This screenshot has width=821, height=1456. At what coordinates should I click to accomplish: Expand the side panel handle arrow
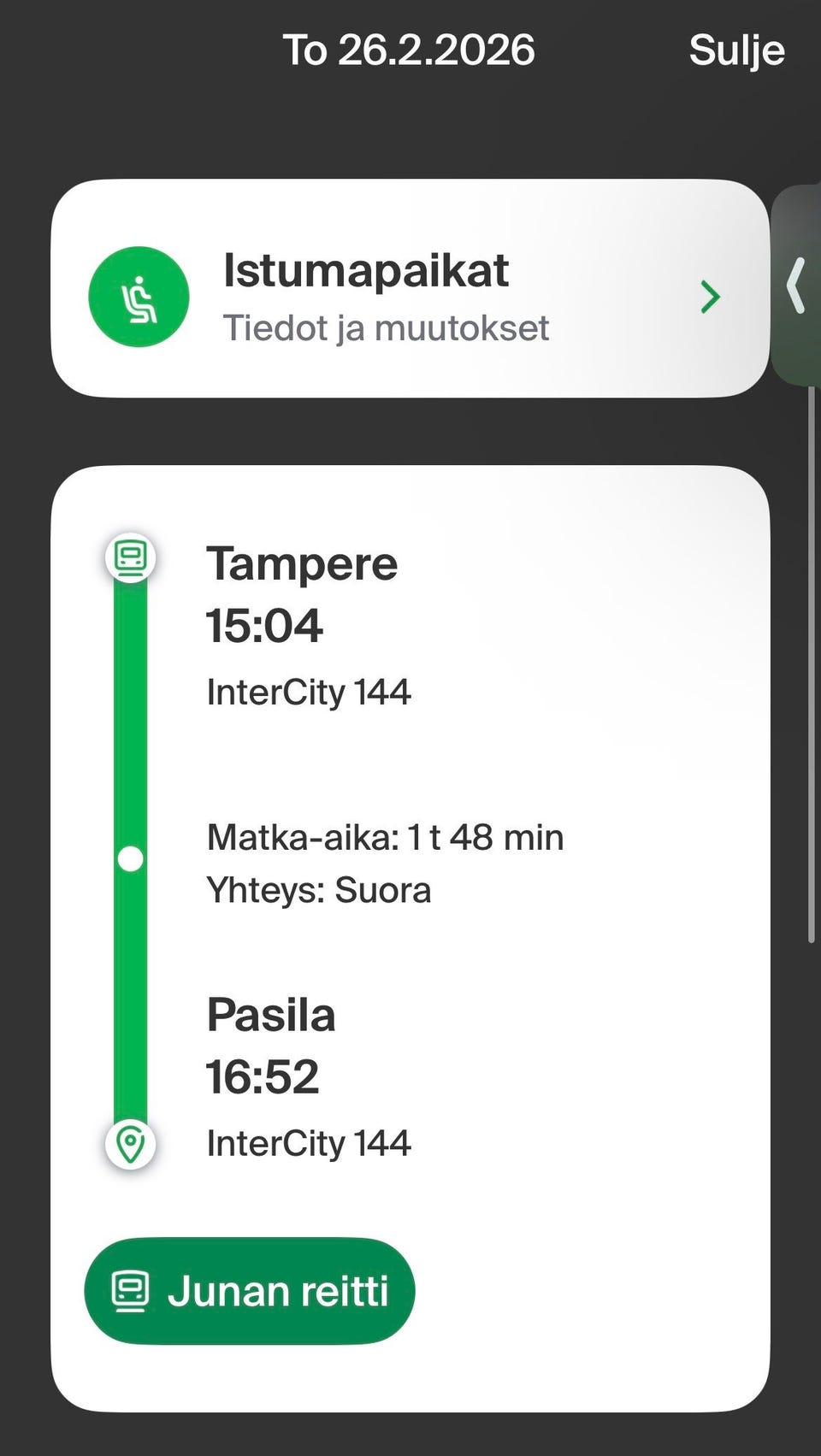[796, 286]
